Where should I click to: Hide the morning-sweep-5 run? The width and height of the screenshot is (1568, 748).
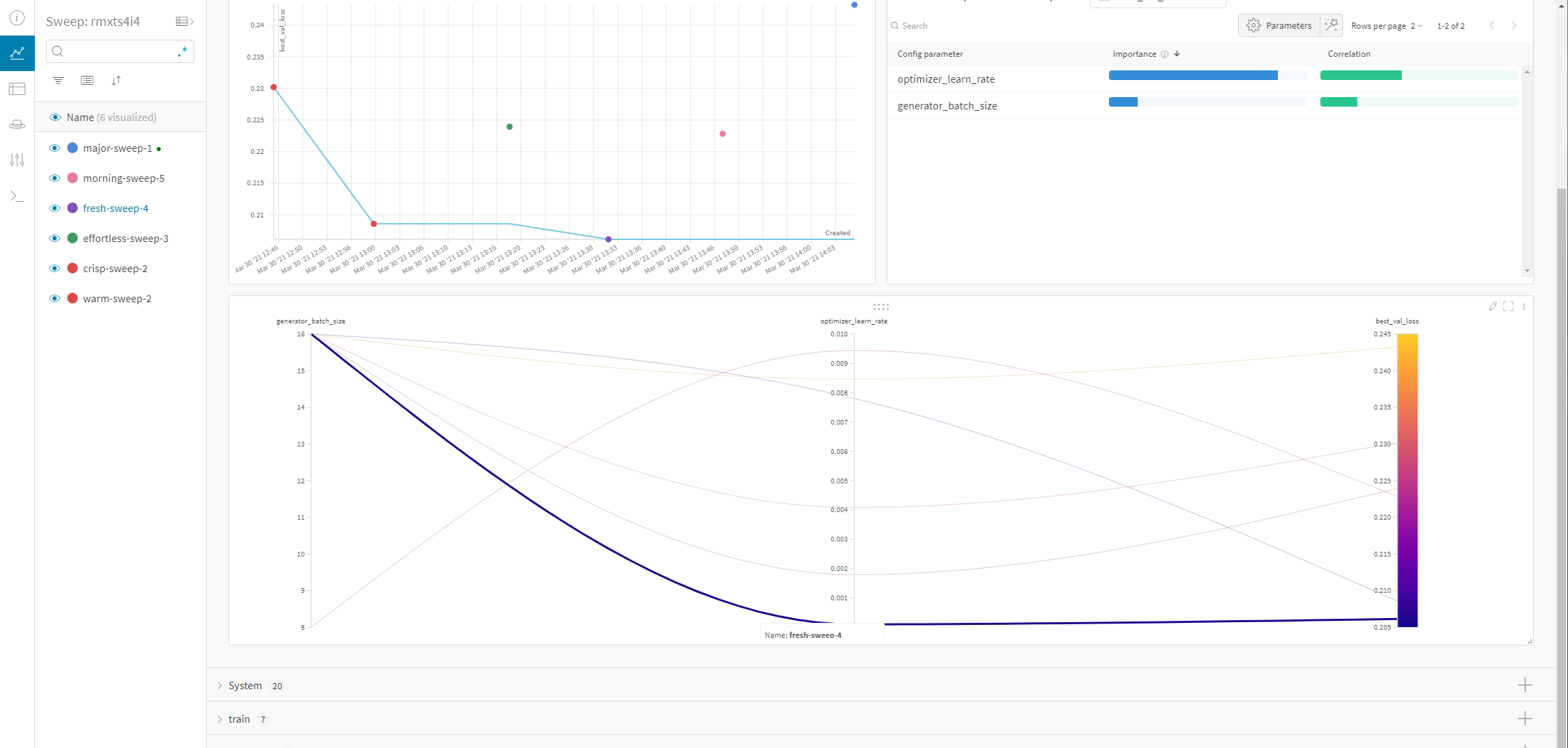tap(55, 178)
